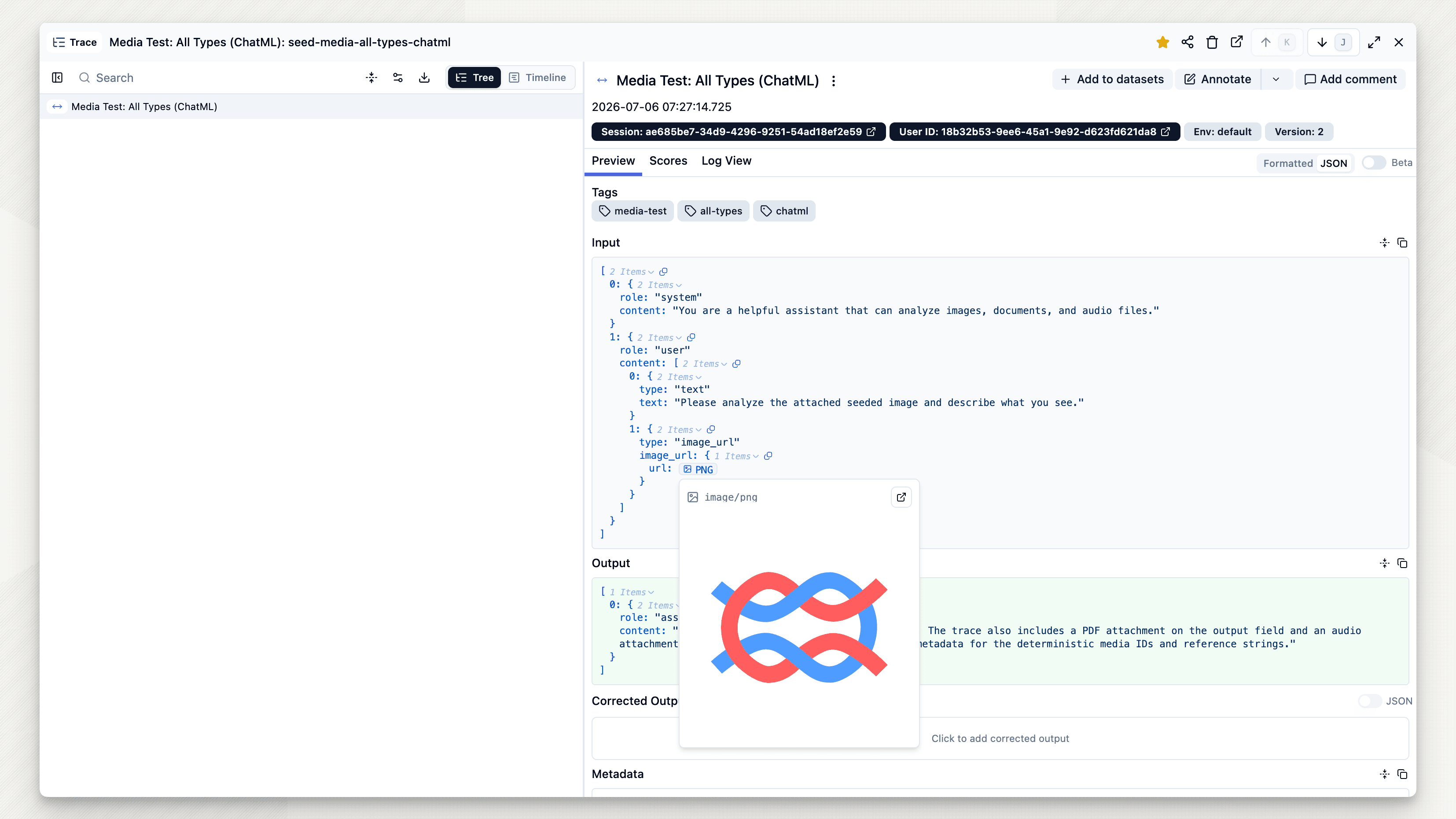Screen dimensions: 1456x819
Task: Delete the trace with trash icon
Action: (x=1212, y=42)
